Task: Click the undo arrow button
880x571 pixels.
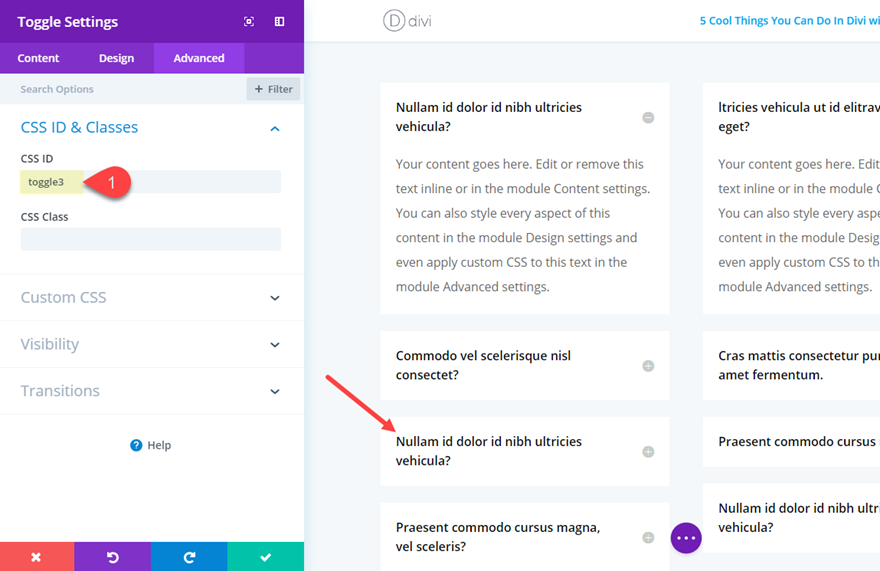Action: pyautogui.click(x=113, y=557)
